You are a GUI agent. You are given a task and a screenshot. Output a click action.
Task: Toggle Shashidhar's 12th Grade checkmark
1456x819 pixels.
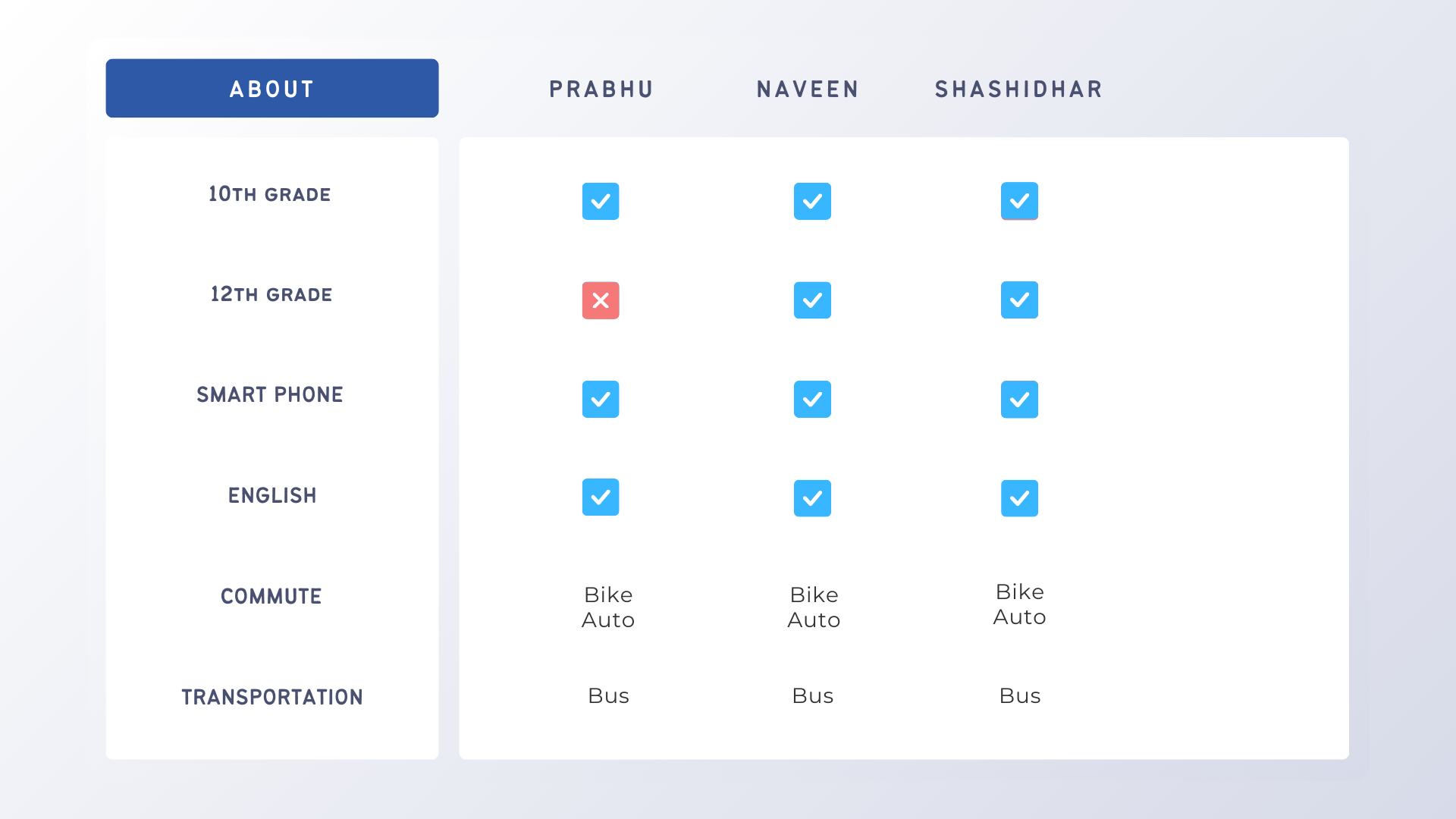pos(1019,300)
